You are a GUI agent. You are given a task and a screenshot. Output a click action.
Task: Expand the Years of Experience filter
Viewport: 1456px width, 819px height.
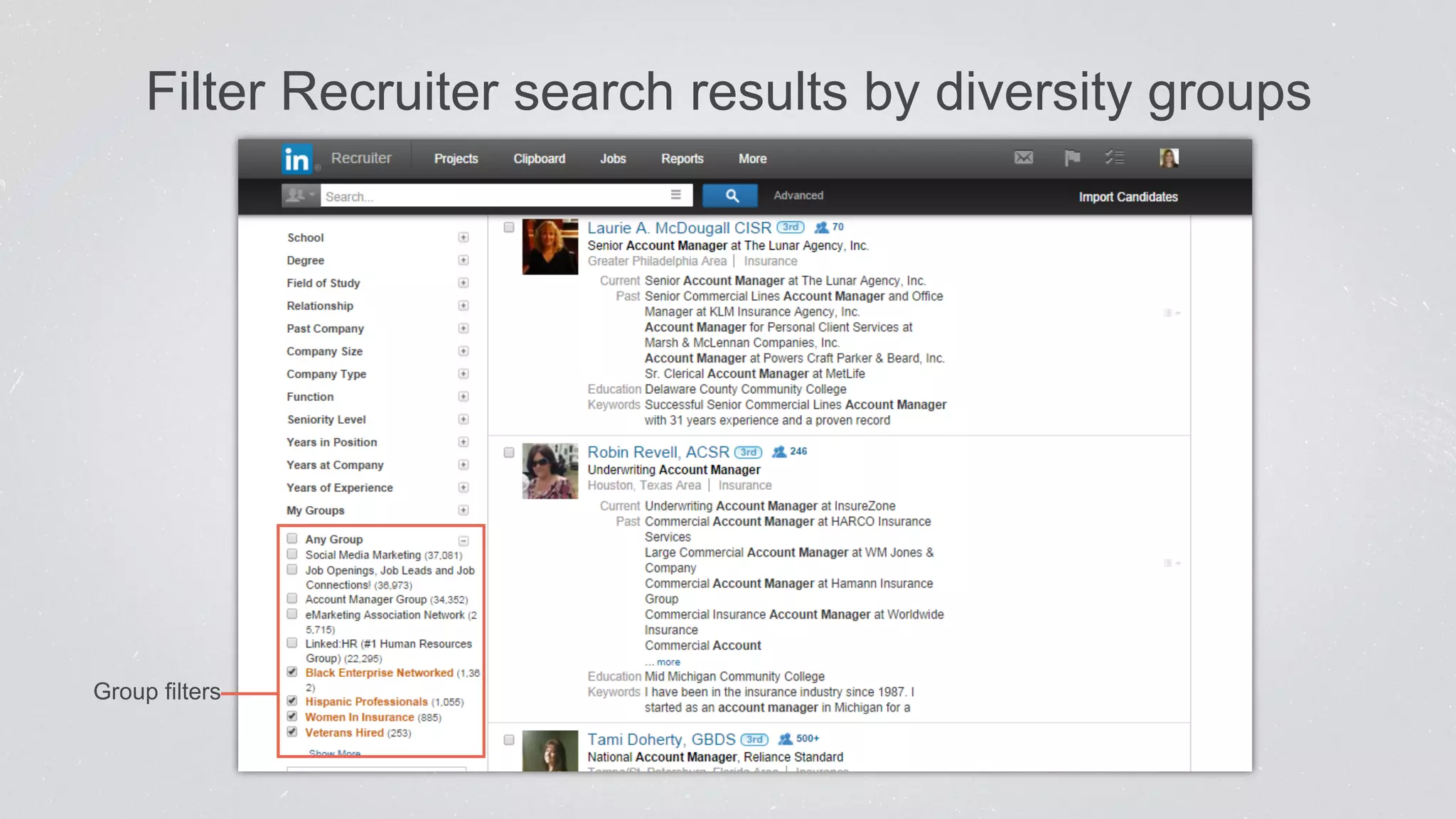[x=464, y=488]
